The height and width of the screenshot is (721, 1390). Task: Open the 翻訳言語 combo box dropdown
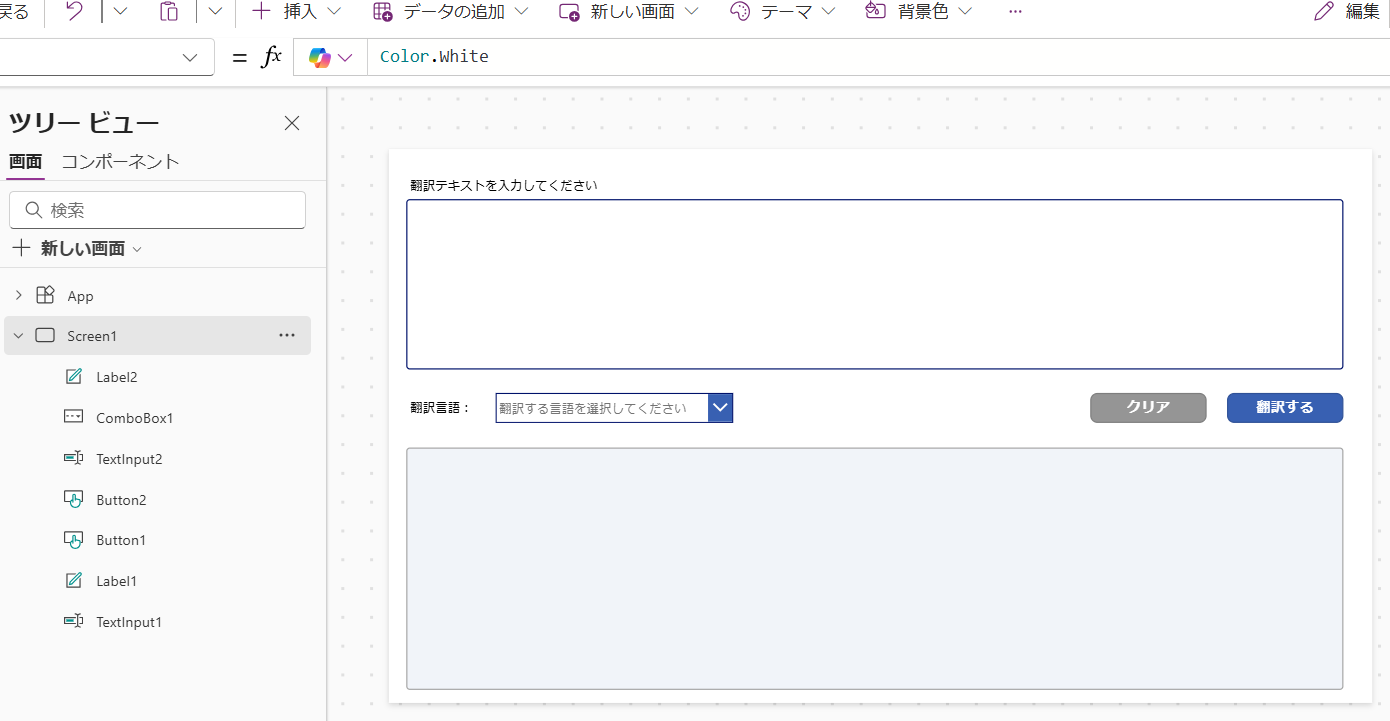point(720,408)
